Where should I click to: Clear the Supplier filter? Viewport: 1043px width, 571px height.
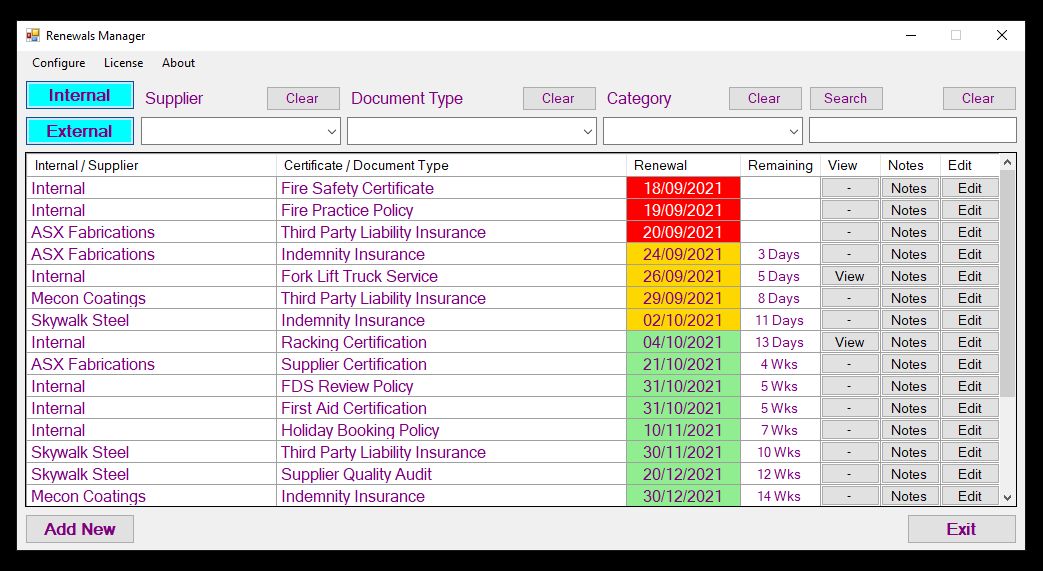(302, 98)
